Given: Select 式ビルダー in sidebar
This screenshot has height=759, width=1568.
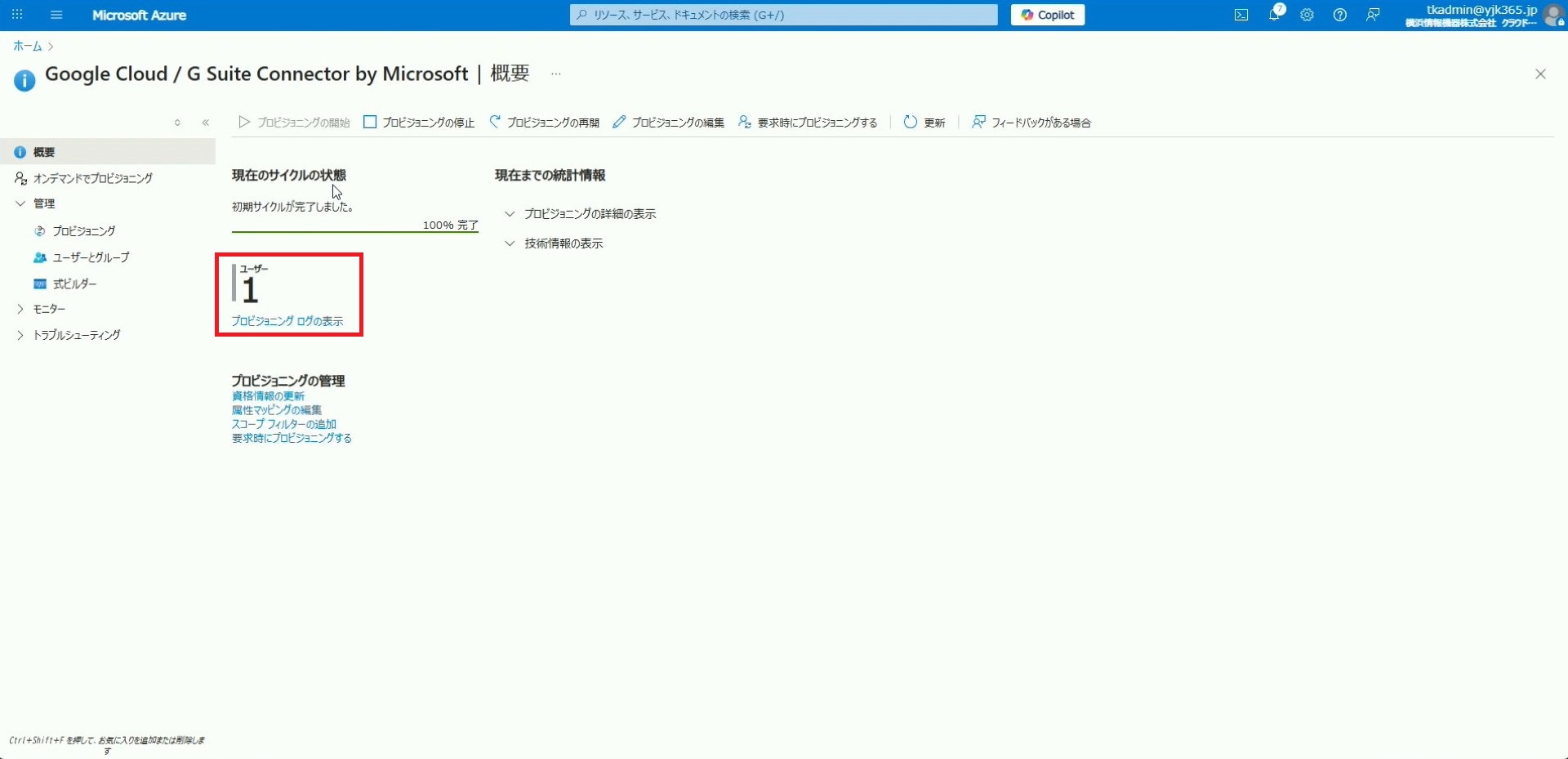Looking at the screenshot, I should (x=74, y=284).
